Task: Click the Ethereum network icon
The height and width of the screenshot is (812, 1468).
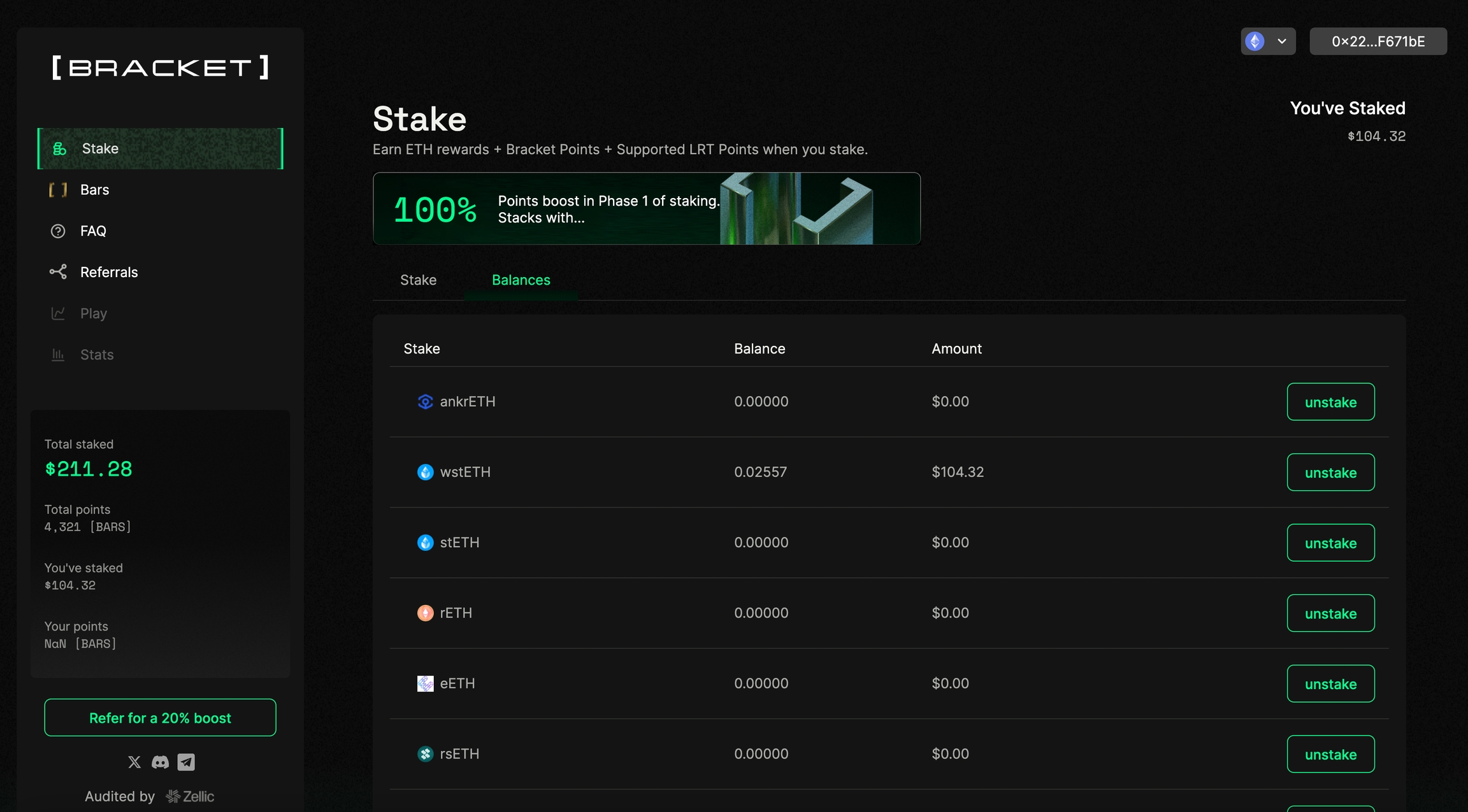Action: (x=1255, y=41)
